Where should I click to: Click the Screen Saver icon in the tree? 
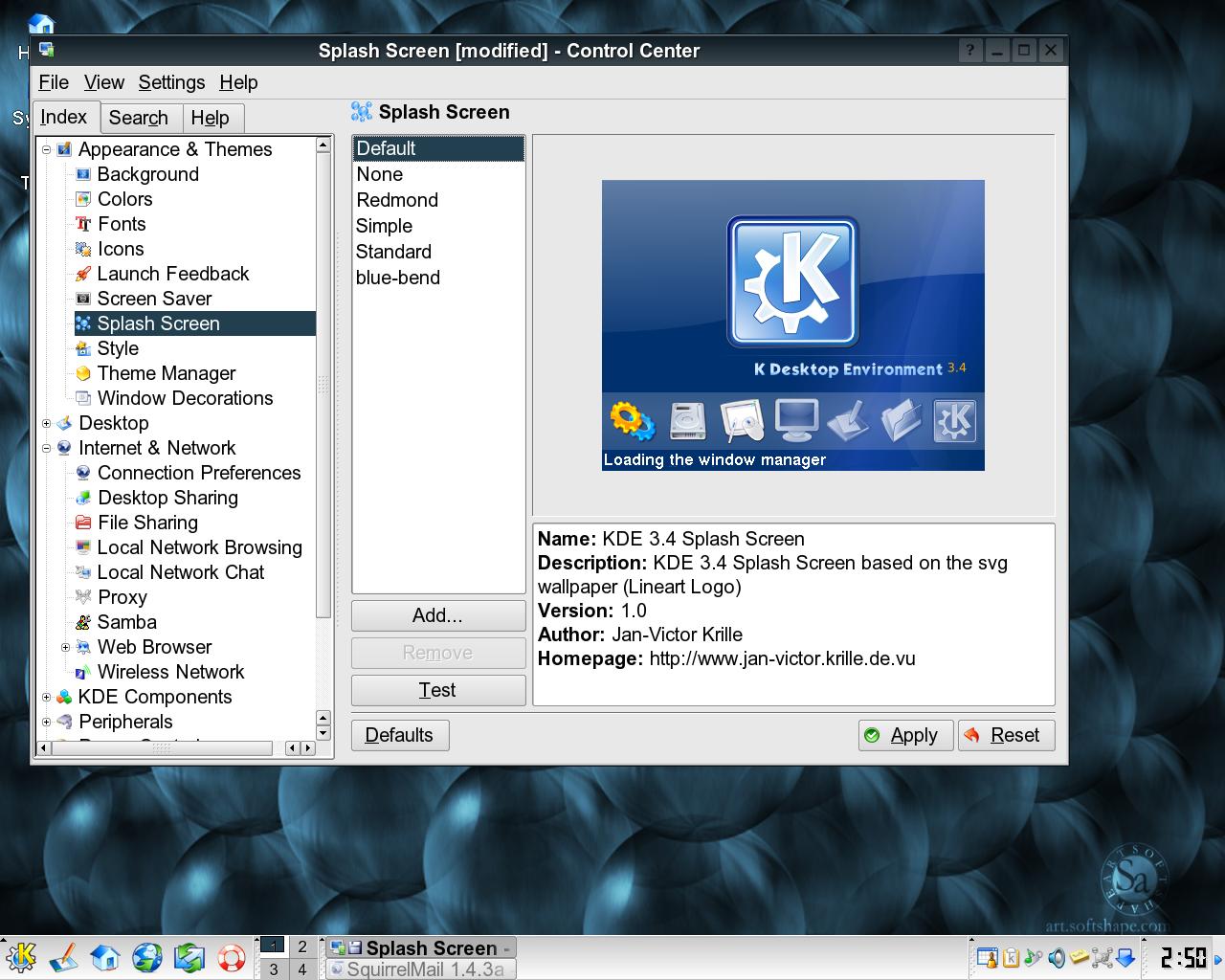83,299
